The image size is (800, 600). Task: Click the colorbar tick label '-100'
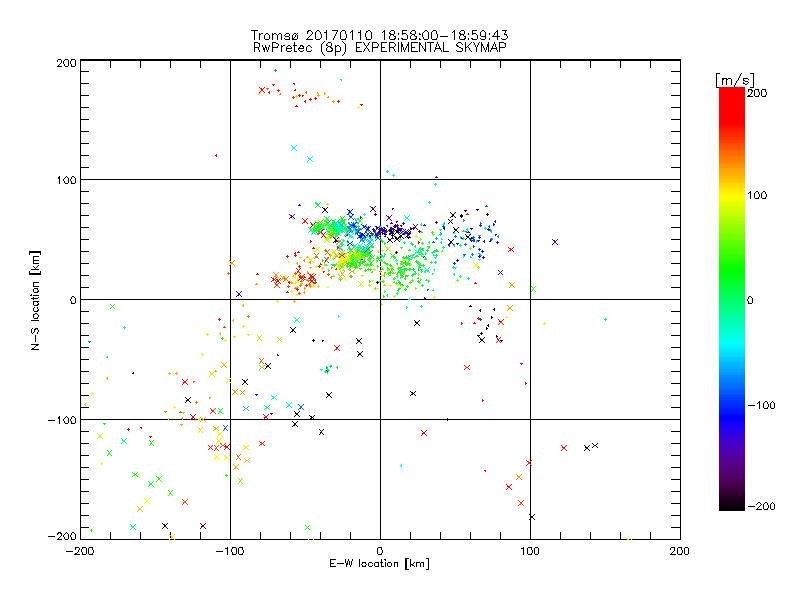[761, 406]
